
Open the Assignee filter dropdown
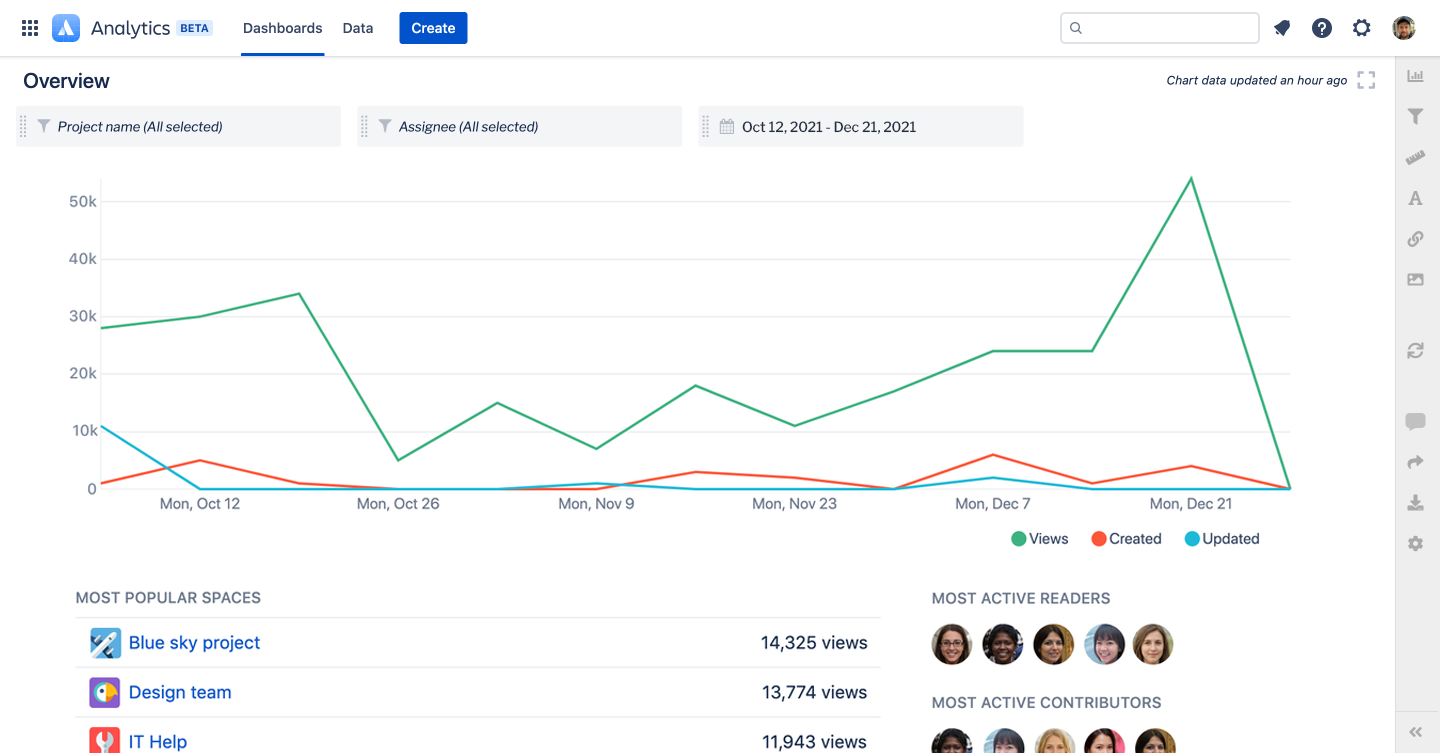point(519,126)
